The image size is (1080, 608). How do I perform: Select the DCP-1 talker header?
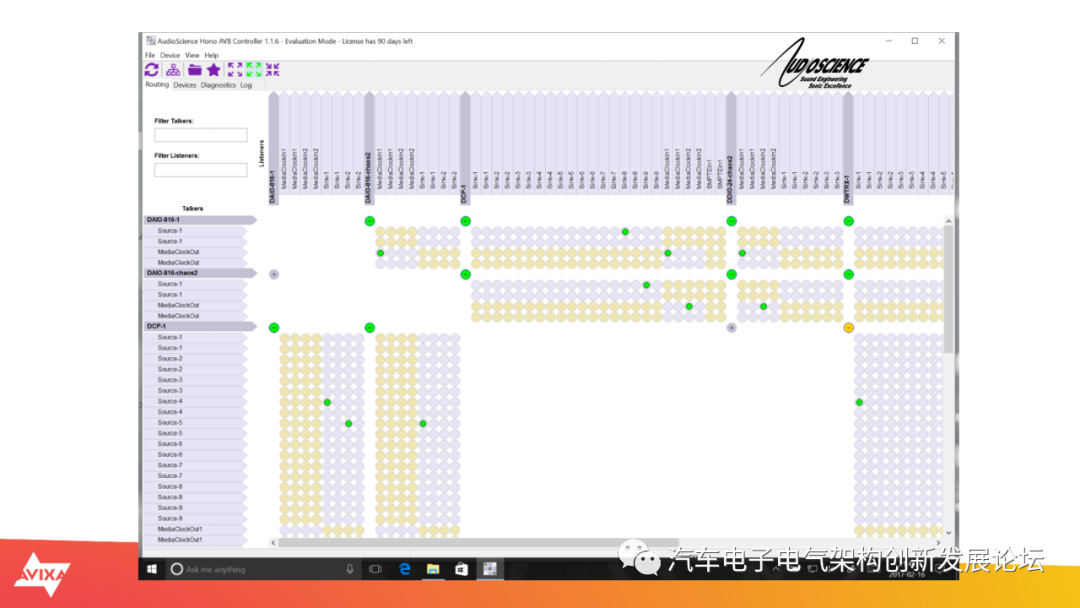click(x=200, y=326)
